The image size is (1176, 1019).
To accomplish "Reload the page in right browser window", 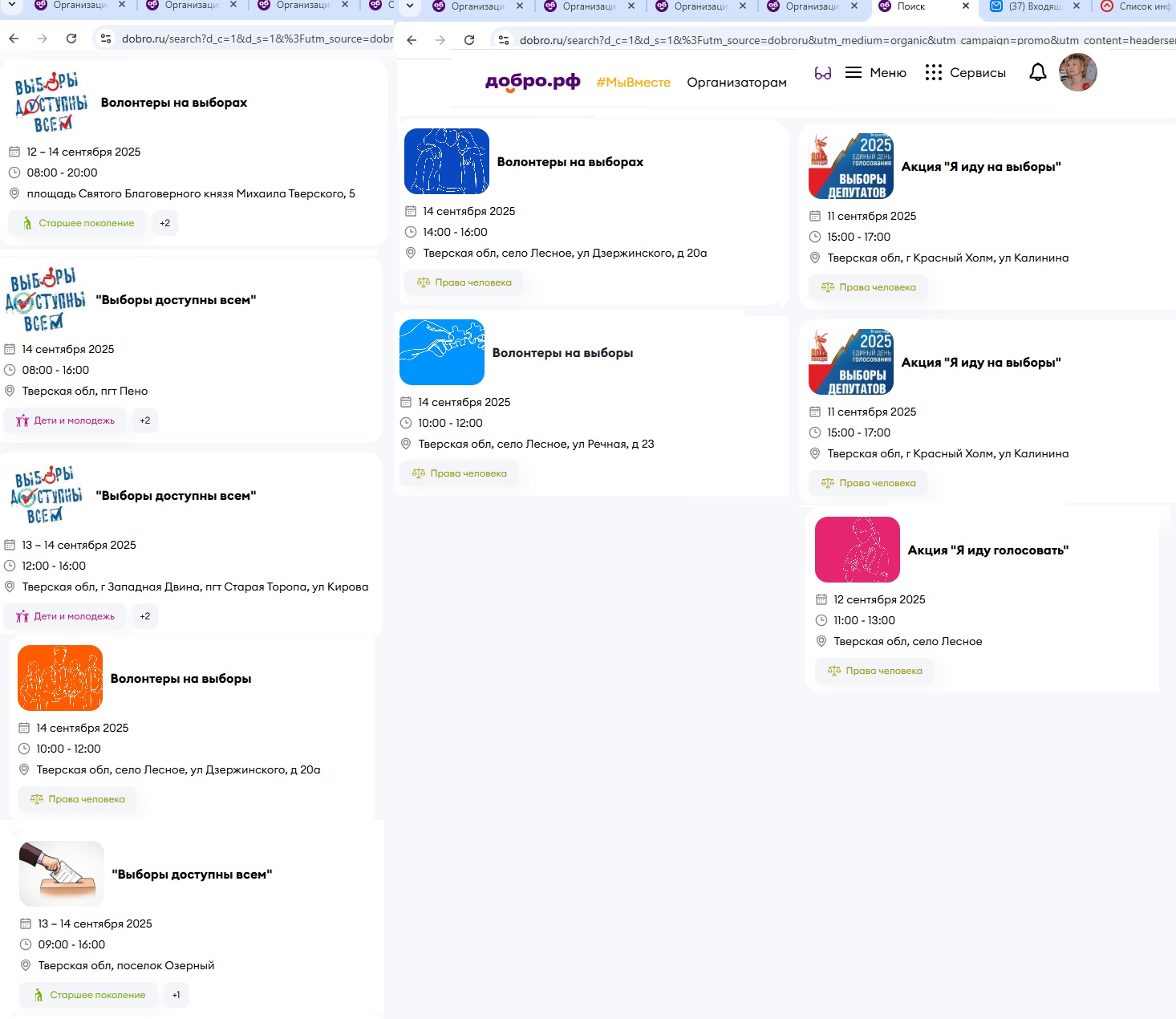I will pos(469,40).
